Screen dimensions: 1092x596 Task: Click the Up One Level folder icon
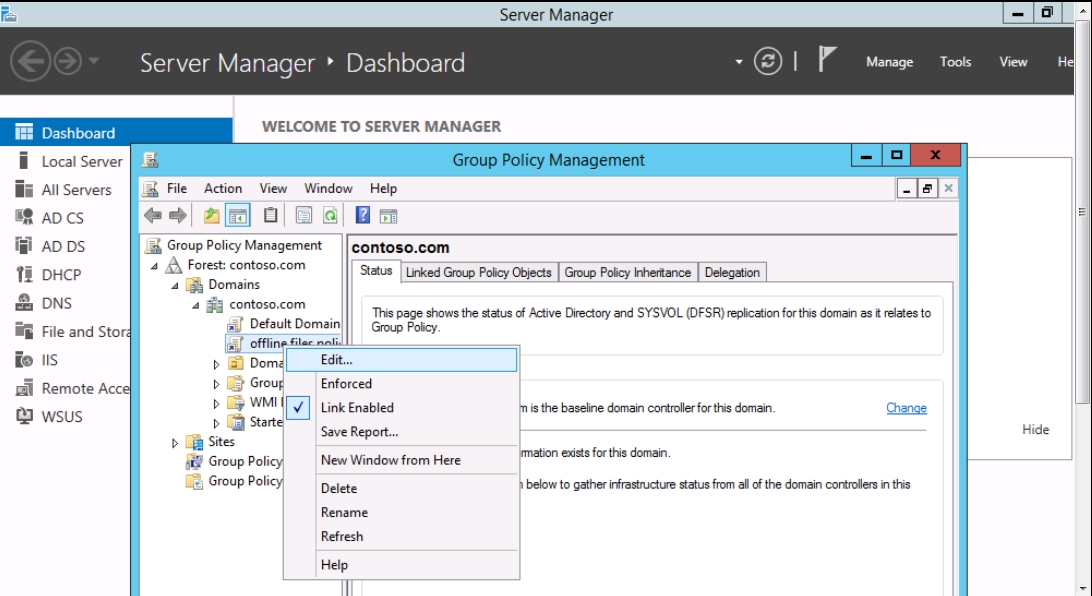click(x=211, y=216)
